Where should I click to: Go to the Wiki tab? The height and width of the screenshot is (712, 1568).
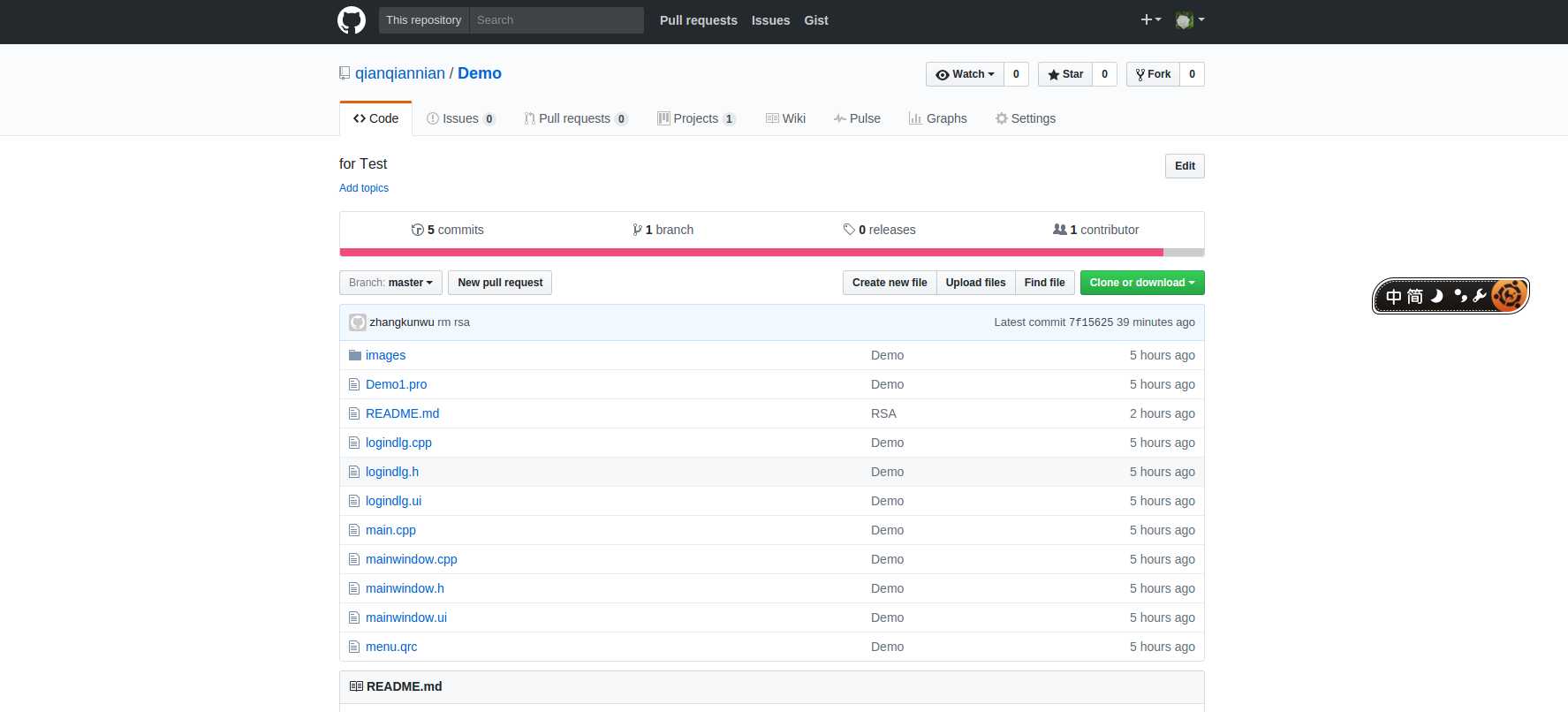tap(786, 118)
